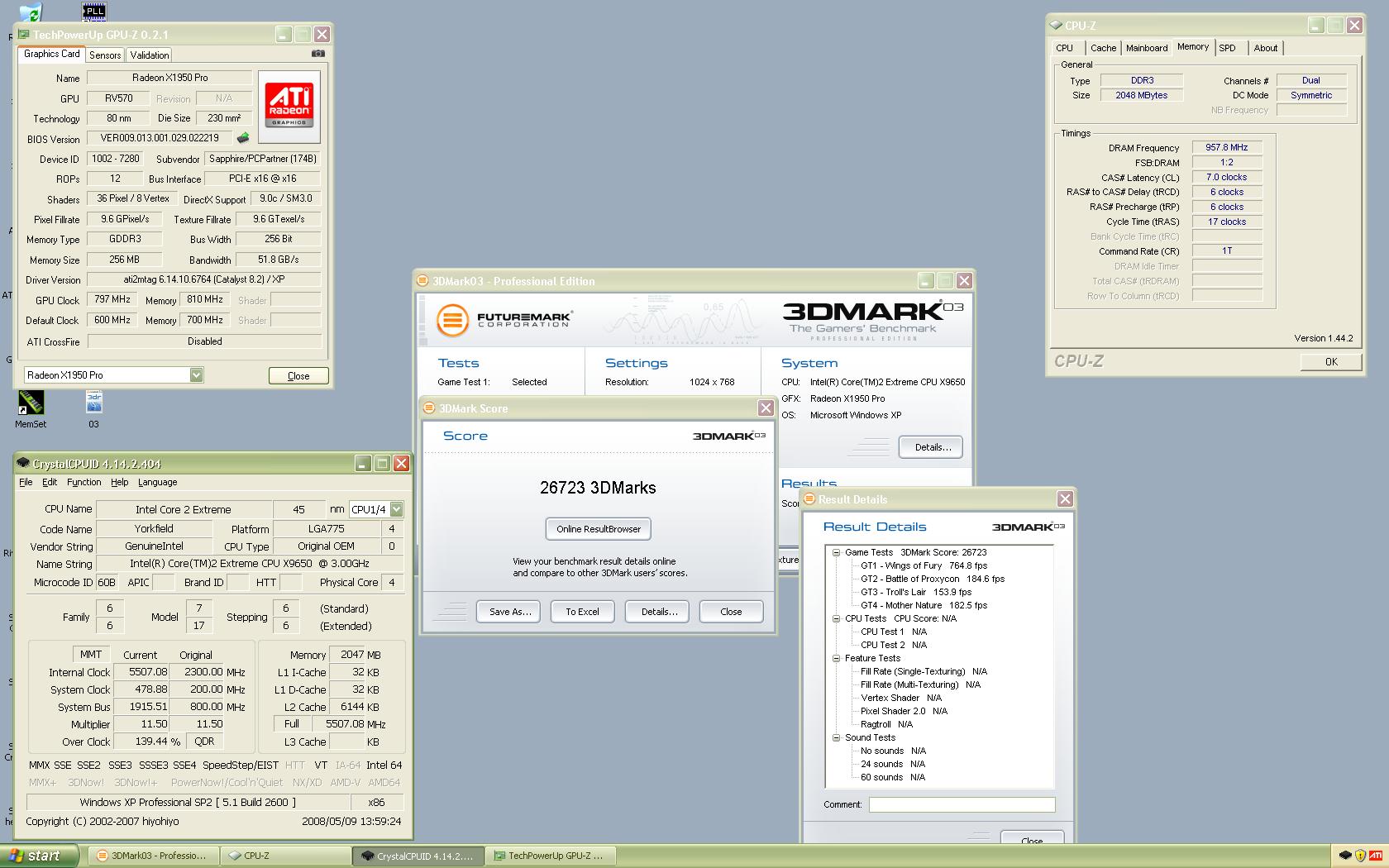Select GT4 - Mother Nature result row

pyautogui.click(x=924, y=605)
